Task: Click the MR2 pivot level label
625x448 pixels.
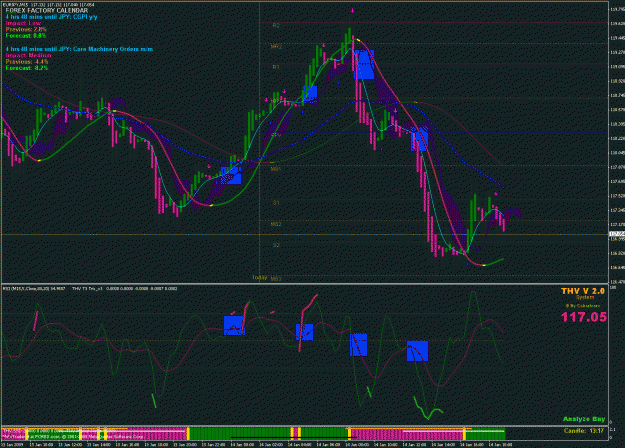Action: [276, 47]
